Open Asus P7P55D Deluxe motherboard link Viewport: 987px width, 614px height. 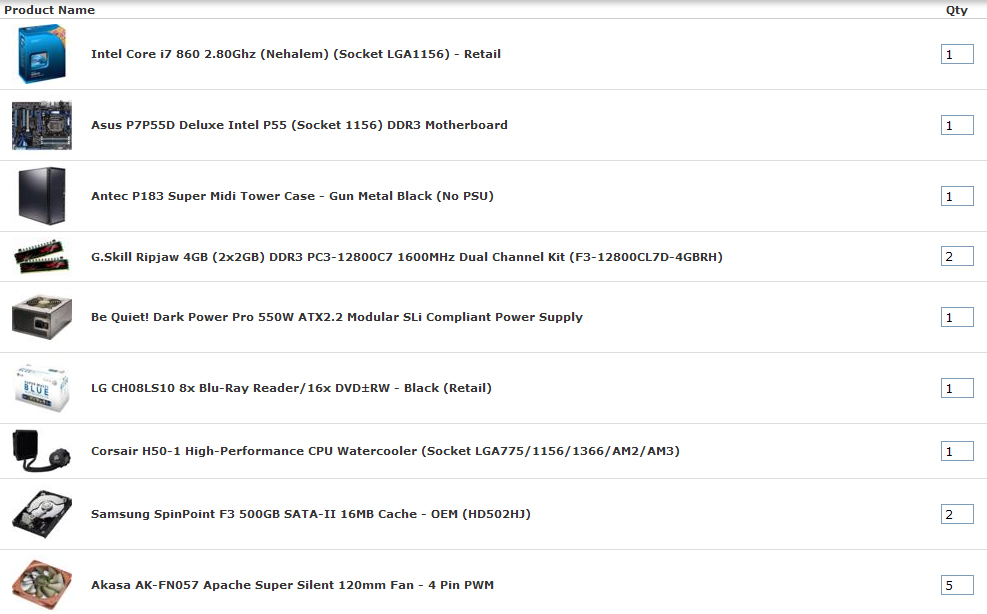click(x=299, y=125)
